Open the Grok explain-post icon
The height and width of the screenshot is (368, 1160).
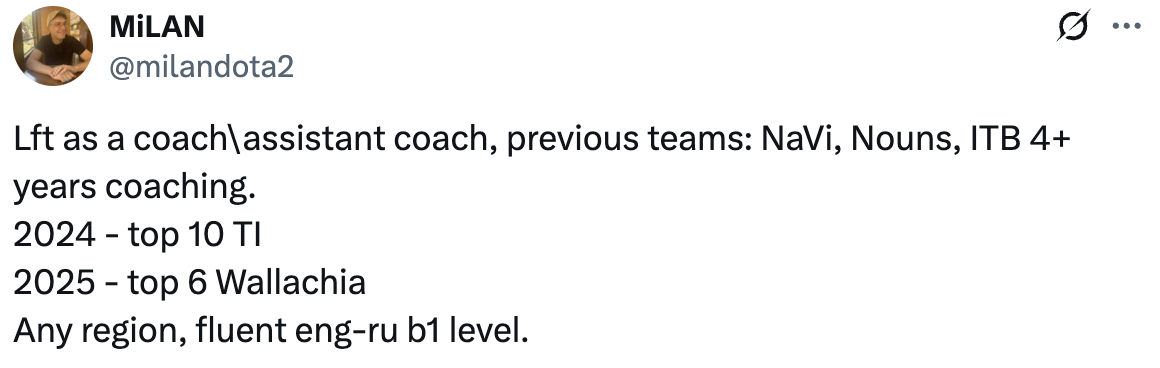pyautogui.click(x=1073, y=27)
